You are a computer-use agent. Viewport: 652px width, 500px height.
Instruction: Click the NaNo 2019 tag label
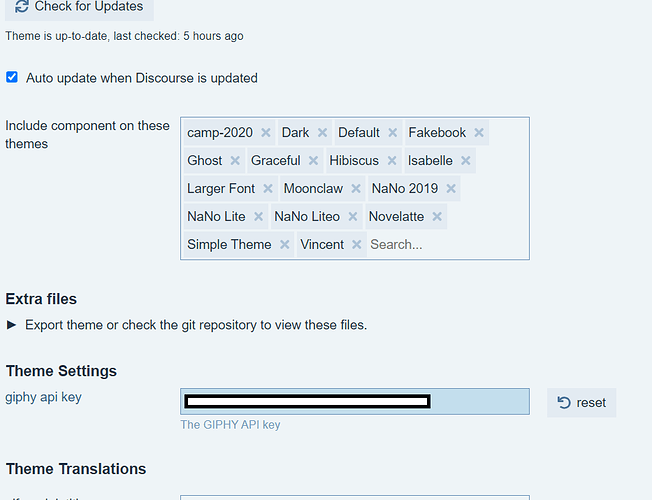(405, 188)
